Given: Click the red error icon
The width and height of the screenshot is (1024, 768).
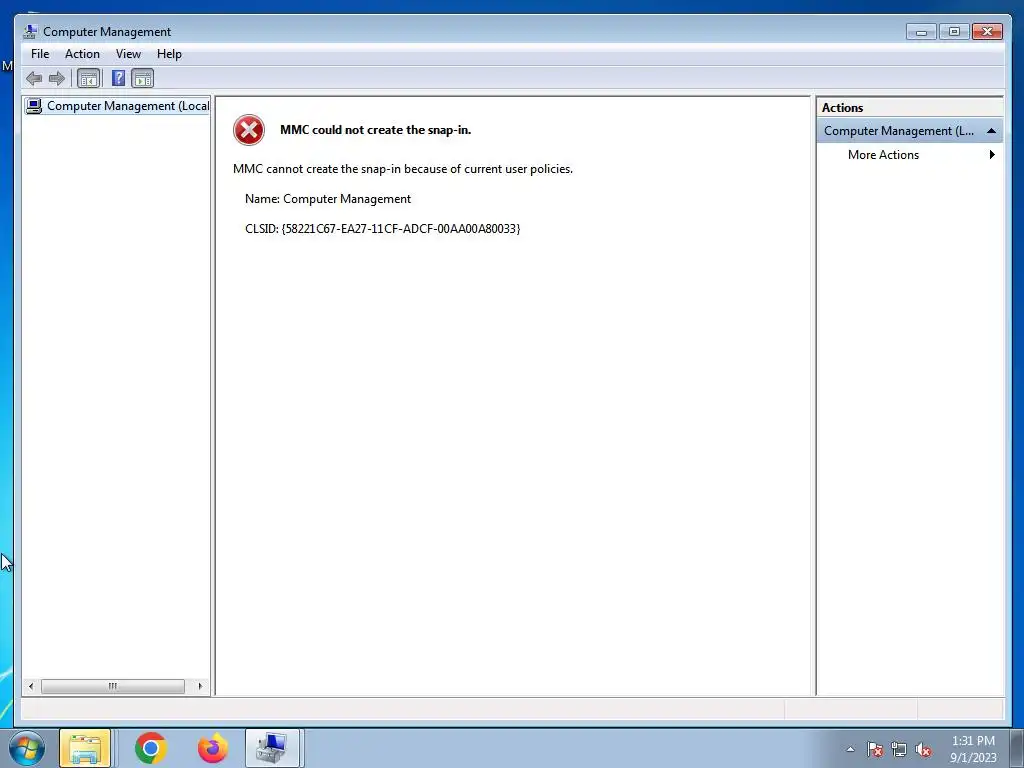Looking at the screenshot, I should point(249,130).
